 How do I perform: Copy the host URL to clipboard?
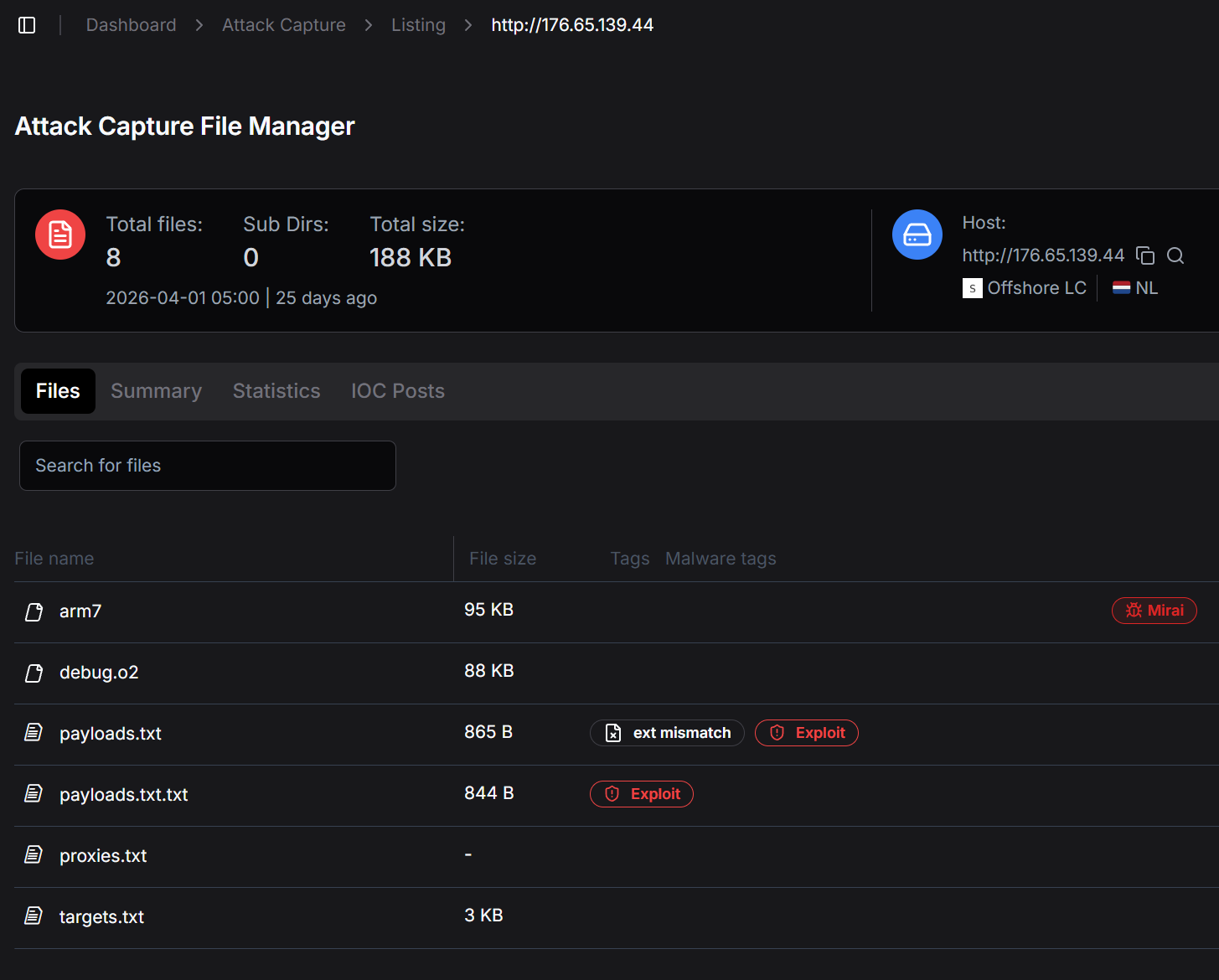1144,255
